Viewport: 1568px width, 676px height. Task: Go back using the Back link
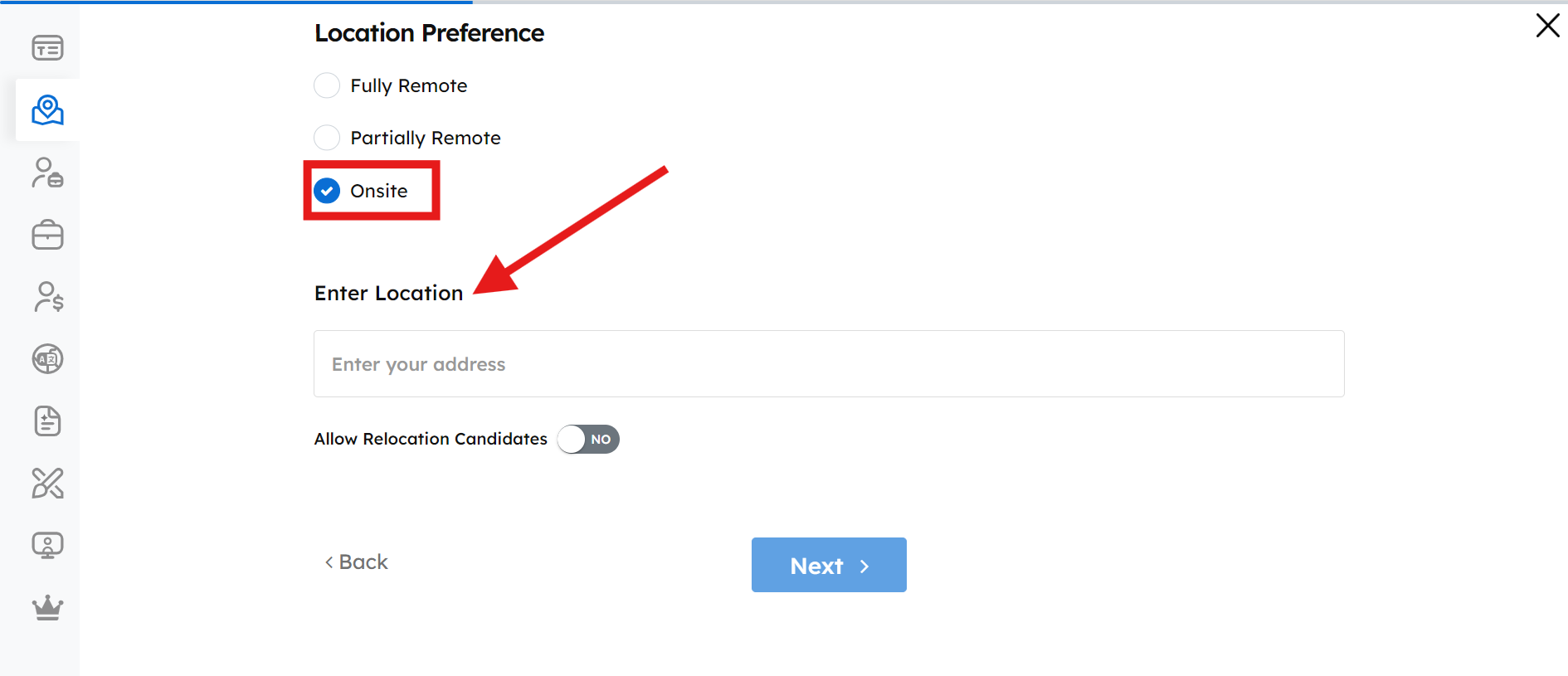coord(357,562)
